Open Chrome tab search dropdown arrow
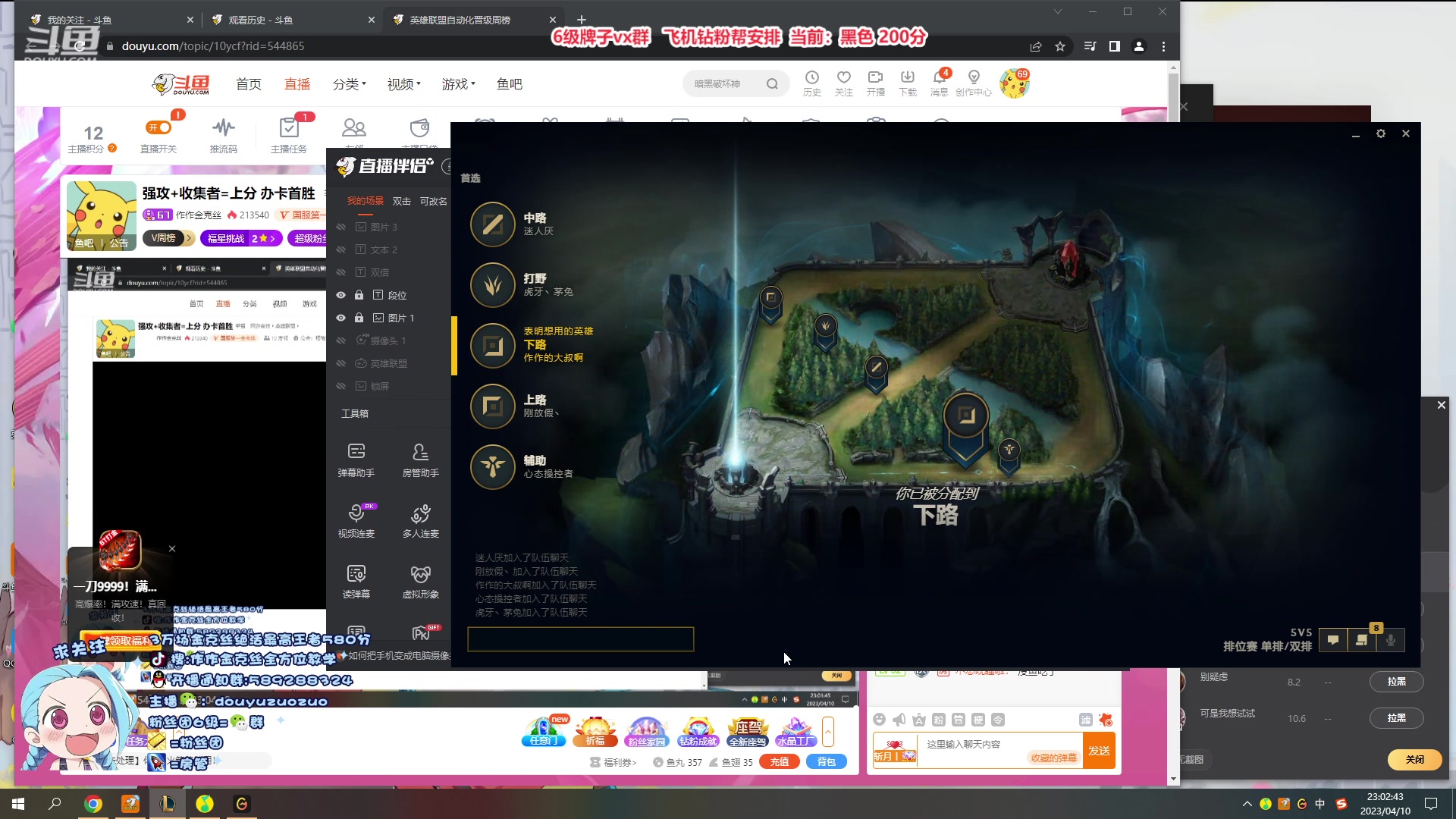The width and height of the screenshot is (1456, 819). [1058, 11]
